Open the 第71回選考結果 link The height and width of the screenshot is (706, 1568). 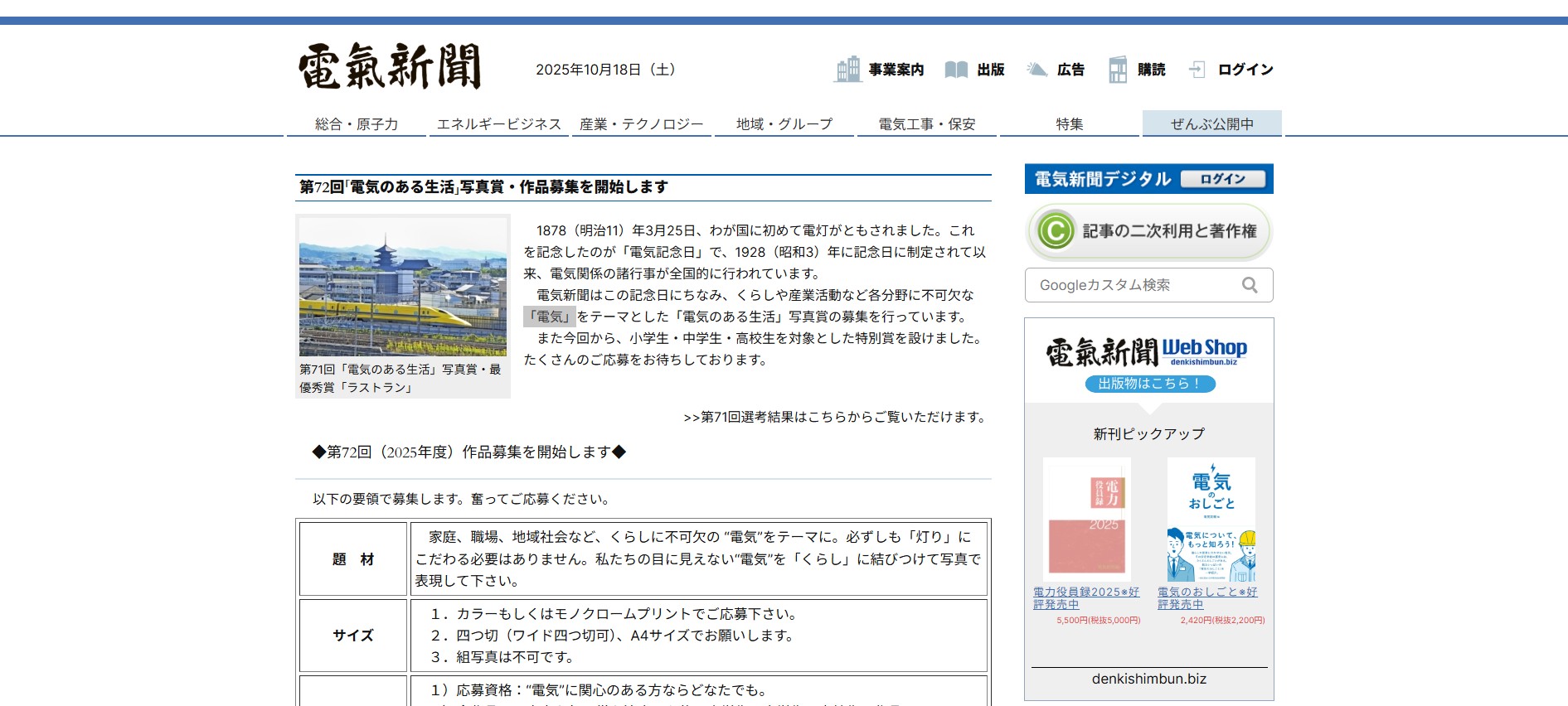point(836,417)
